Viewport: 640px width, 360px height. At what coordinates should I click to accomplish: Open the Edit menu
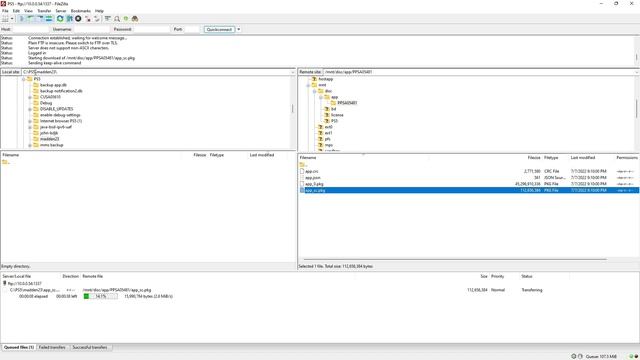click(x=16, y=11)
